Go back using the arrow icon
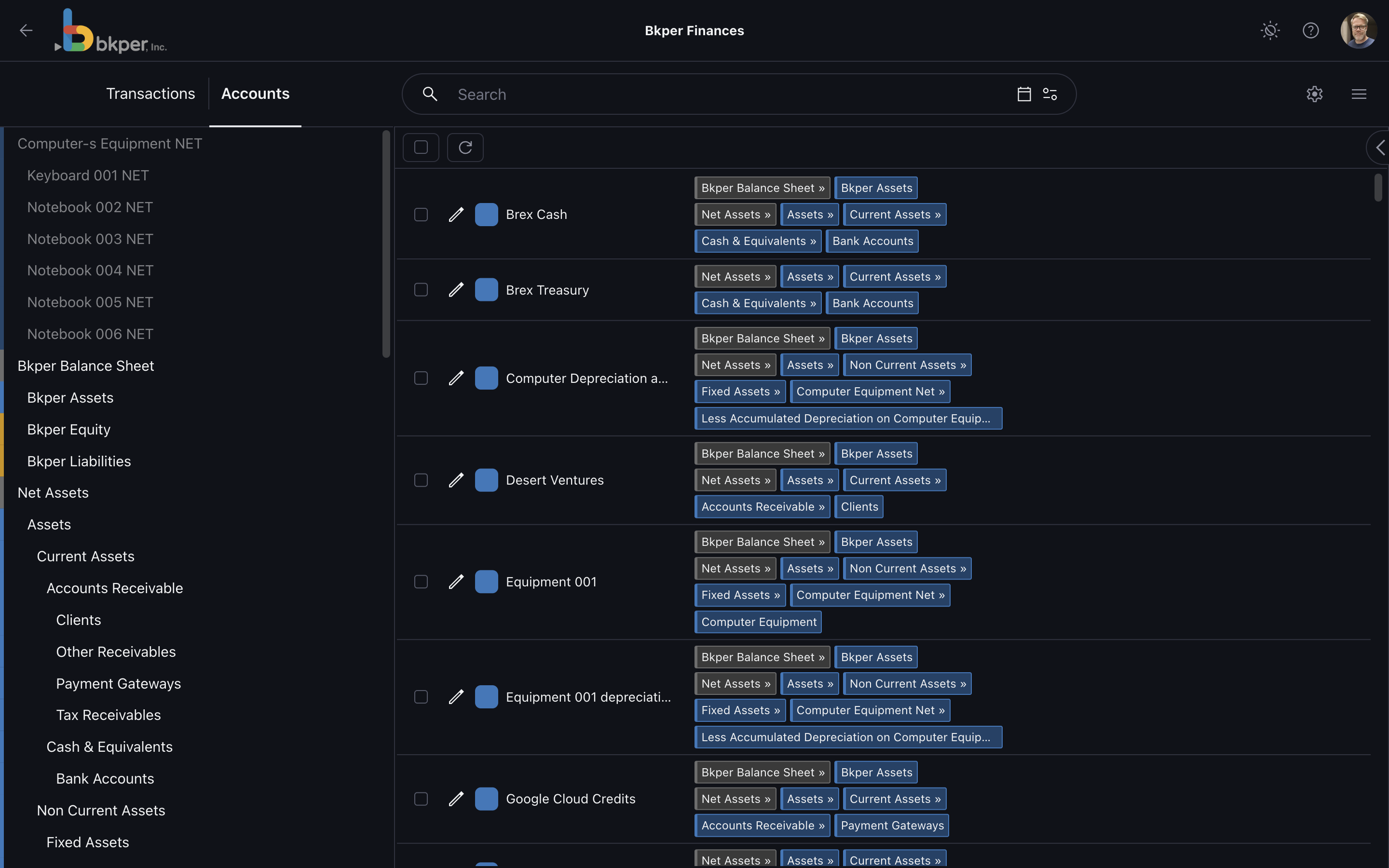 click(x=26, y=30)
